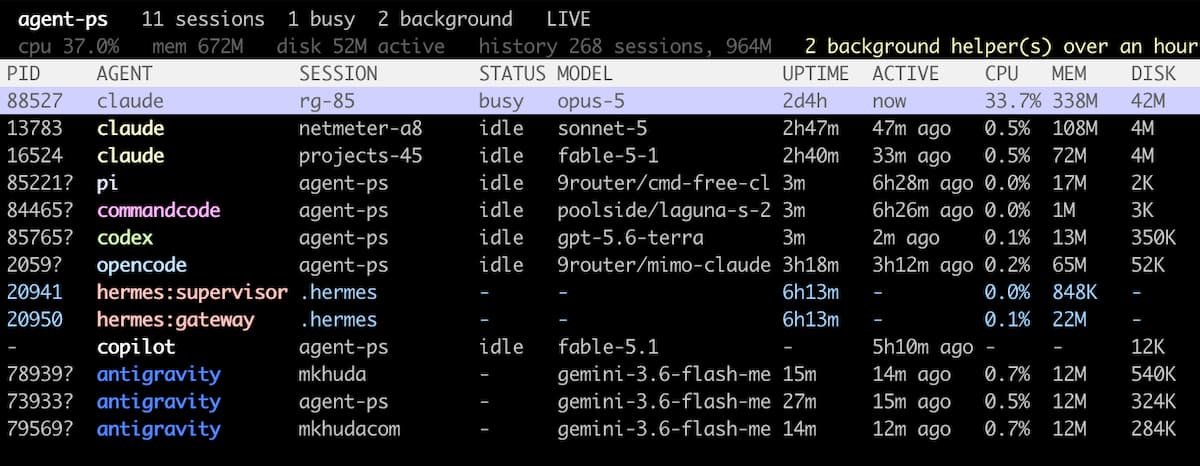1200x466 pixels.
Task: Click the LIVE indicator
Action: click(568, 19)
